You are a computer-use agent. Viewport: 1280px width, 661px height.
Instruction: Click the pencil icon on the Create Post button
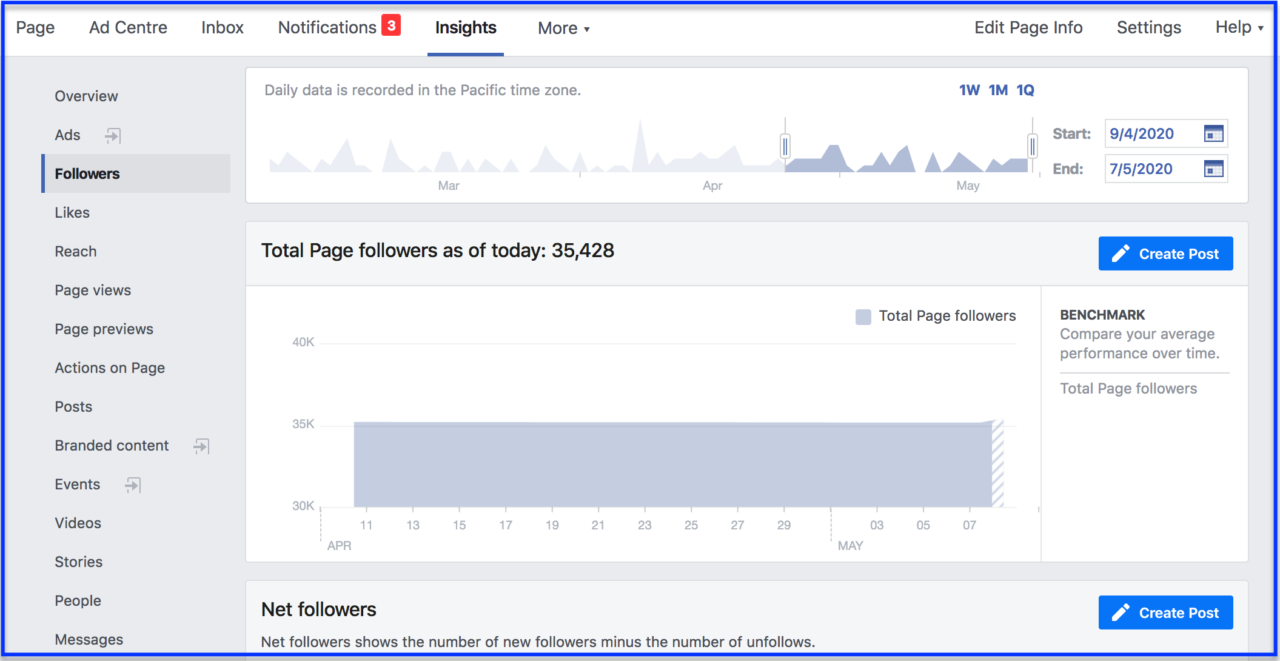pyautogui.click(x=1118, y=253)
